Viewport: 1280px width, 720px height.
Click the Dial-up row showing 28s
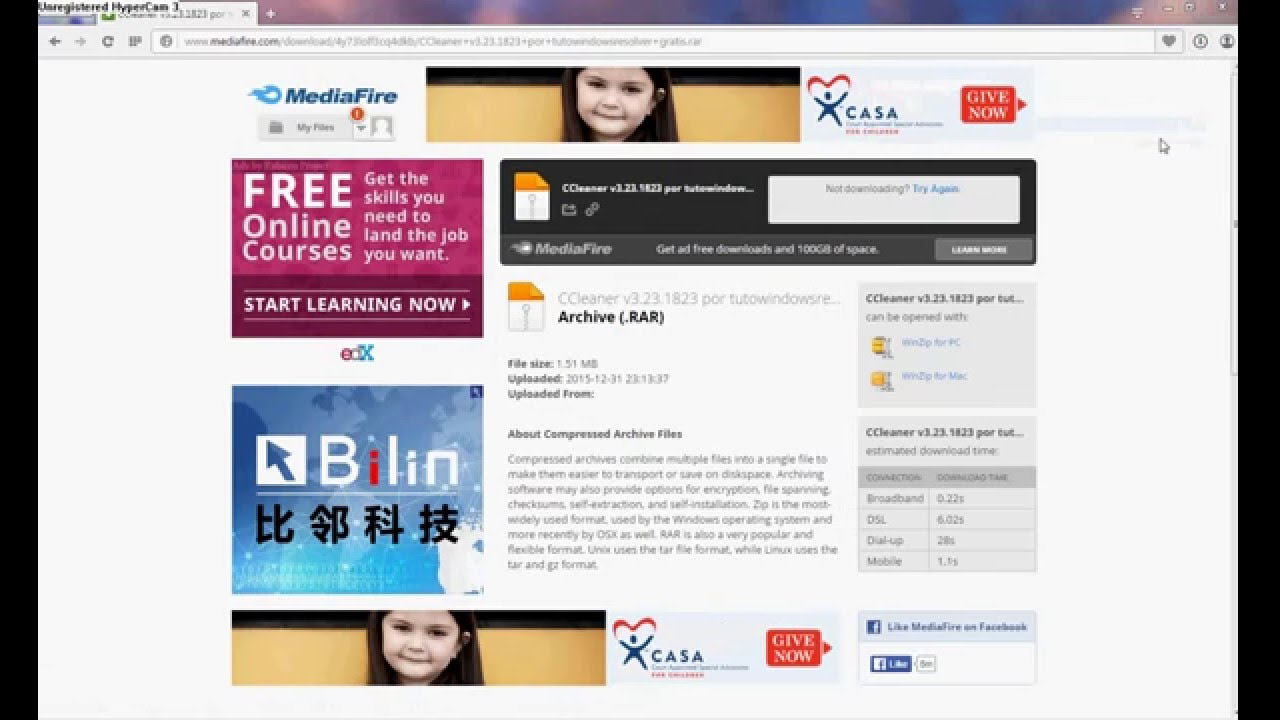click(947, 540)
